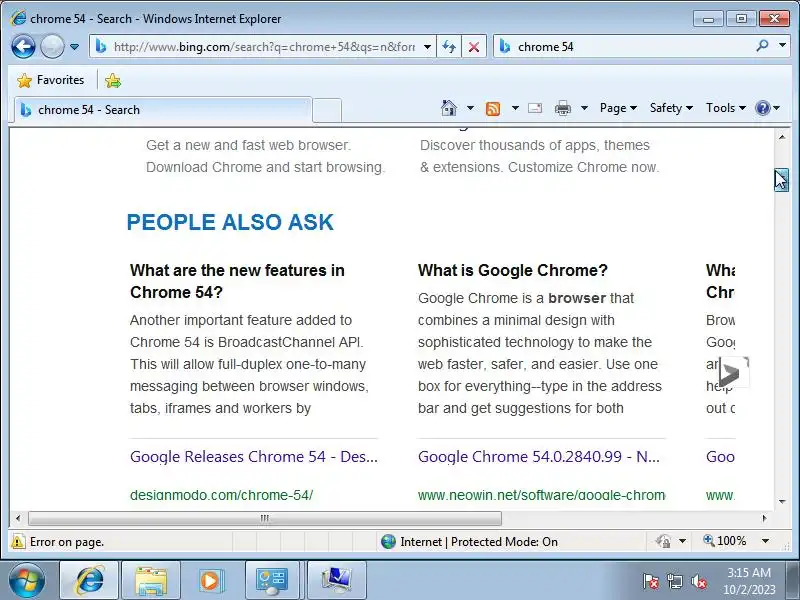The height and width of the screenshot is (600, 800).
Task: Expand the Feeds dropdown arrow
Action: point(515,108)
